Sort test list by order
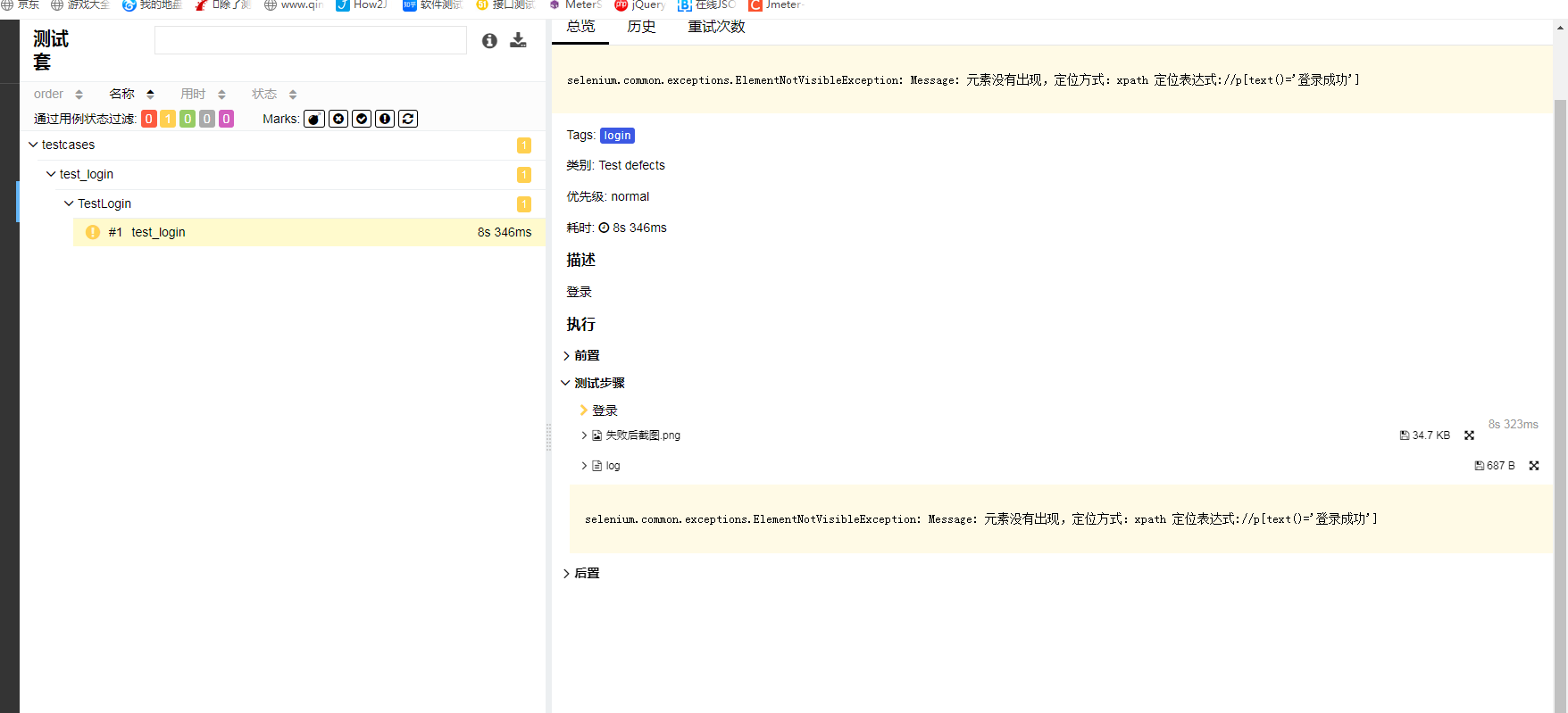This screenshot has width=1568, height=713. 58,94
